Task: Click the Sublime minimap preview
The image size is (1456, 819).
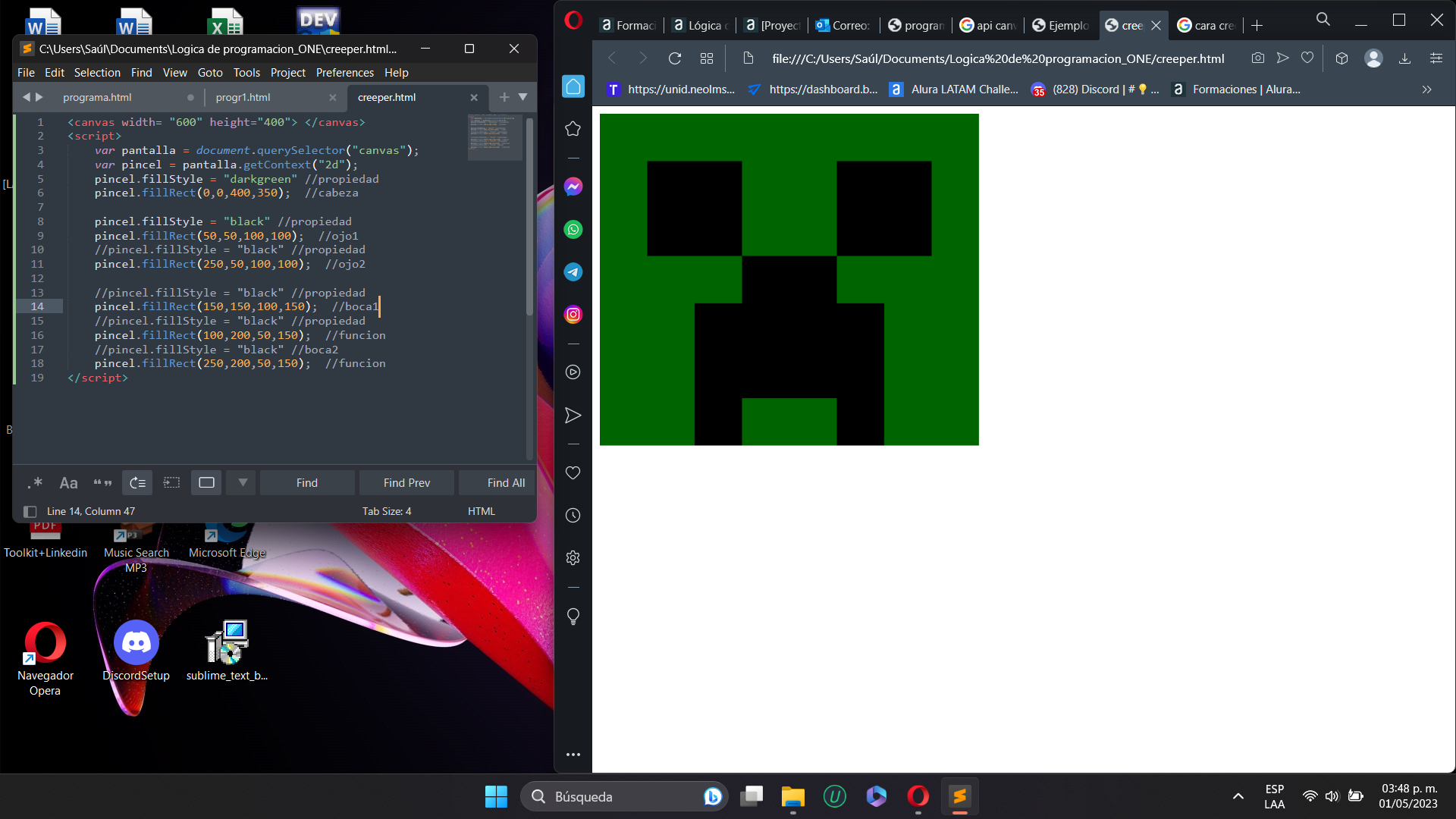Action: point(494,137)
